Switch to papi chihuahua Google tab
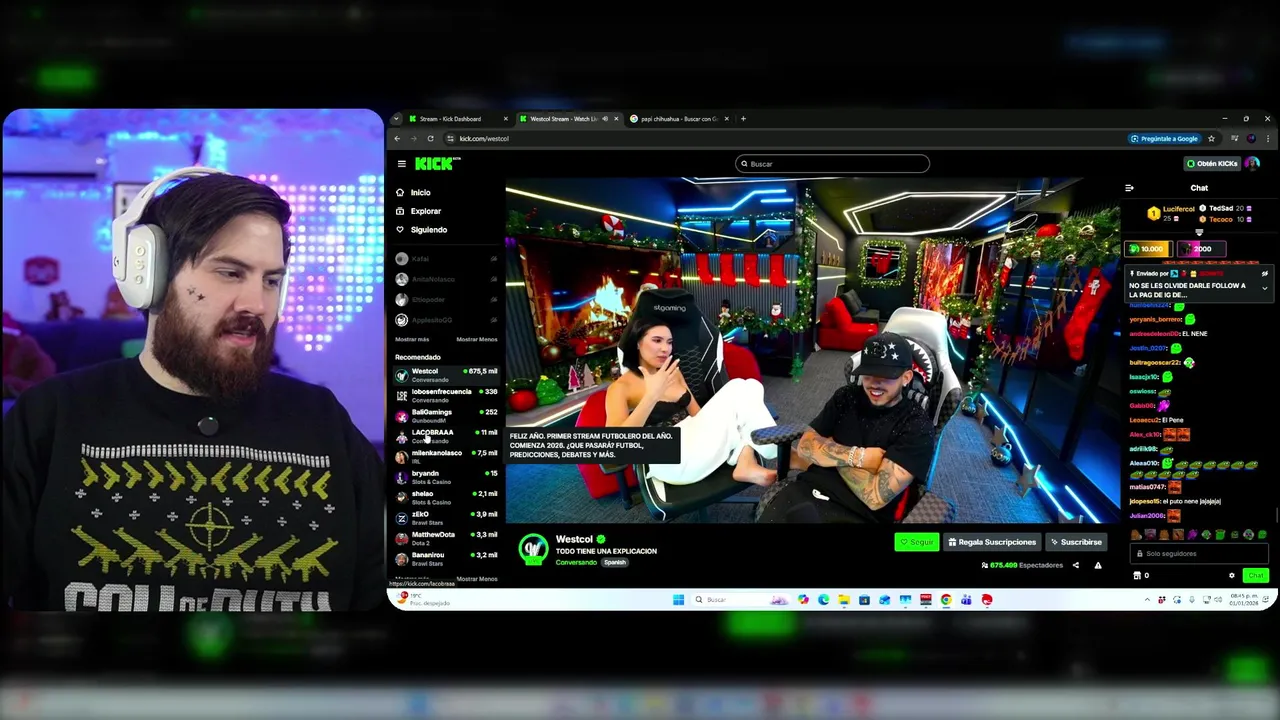 point(678,119)
